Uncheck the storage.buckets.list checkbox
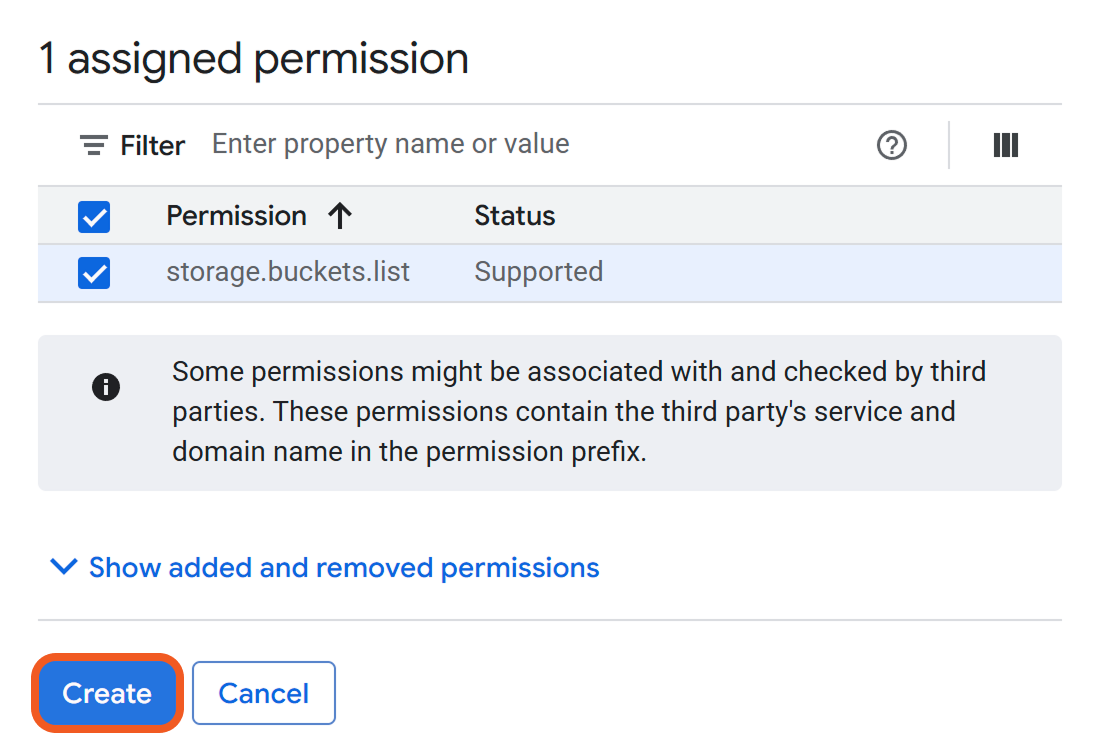 [94, 273]
